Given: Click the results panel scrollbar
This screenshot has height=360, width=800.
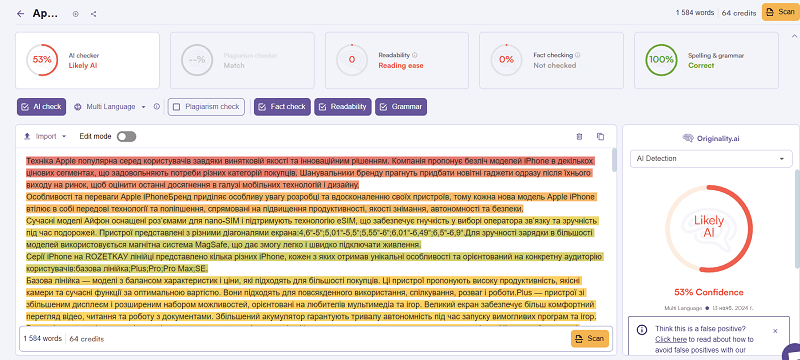Looking at the screenshot, I should 796,219.
